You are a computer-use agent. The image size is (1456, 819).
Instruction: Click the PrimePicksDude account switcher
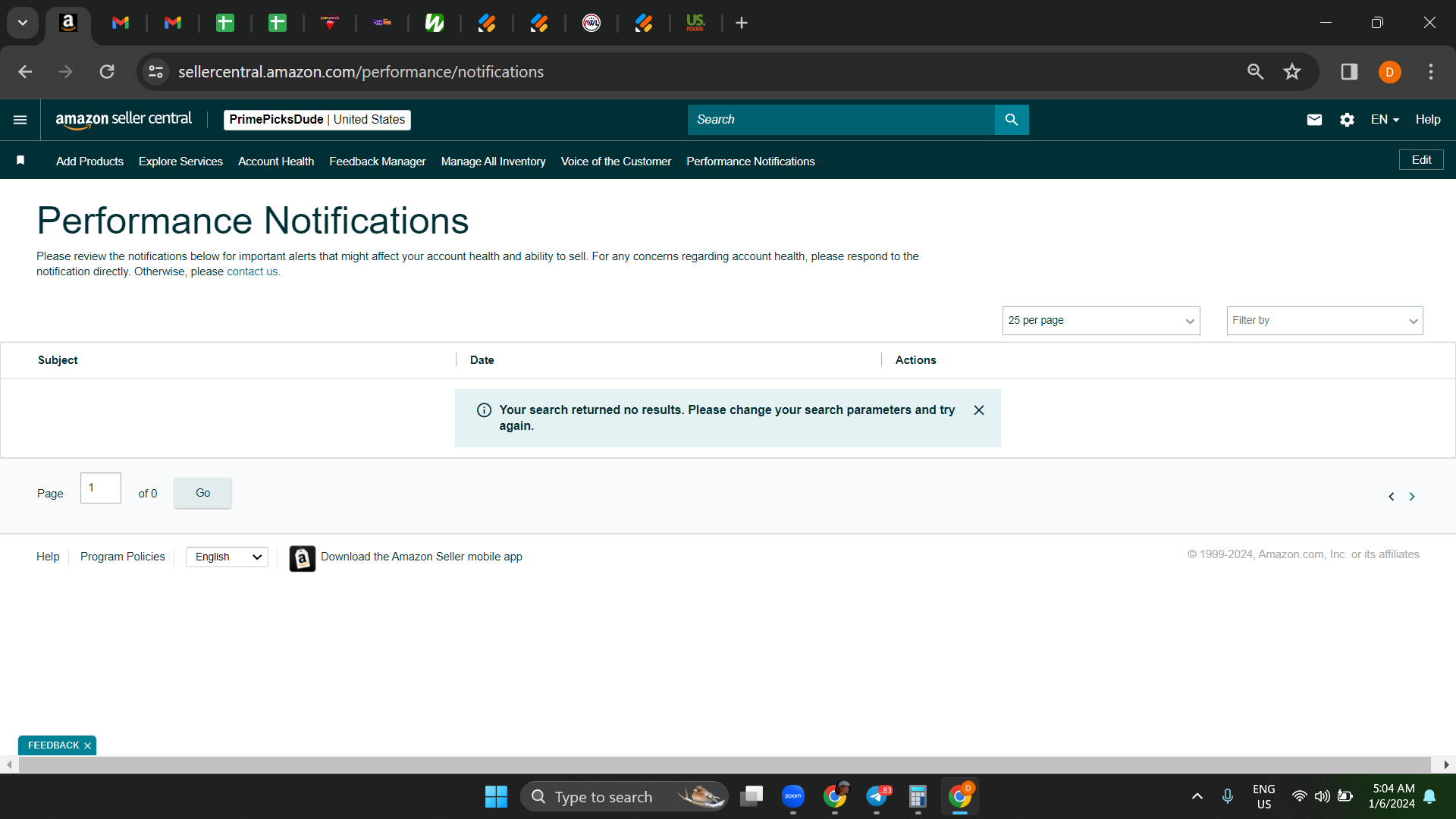(x=317, y=120)
